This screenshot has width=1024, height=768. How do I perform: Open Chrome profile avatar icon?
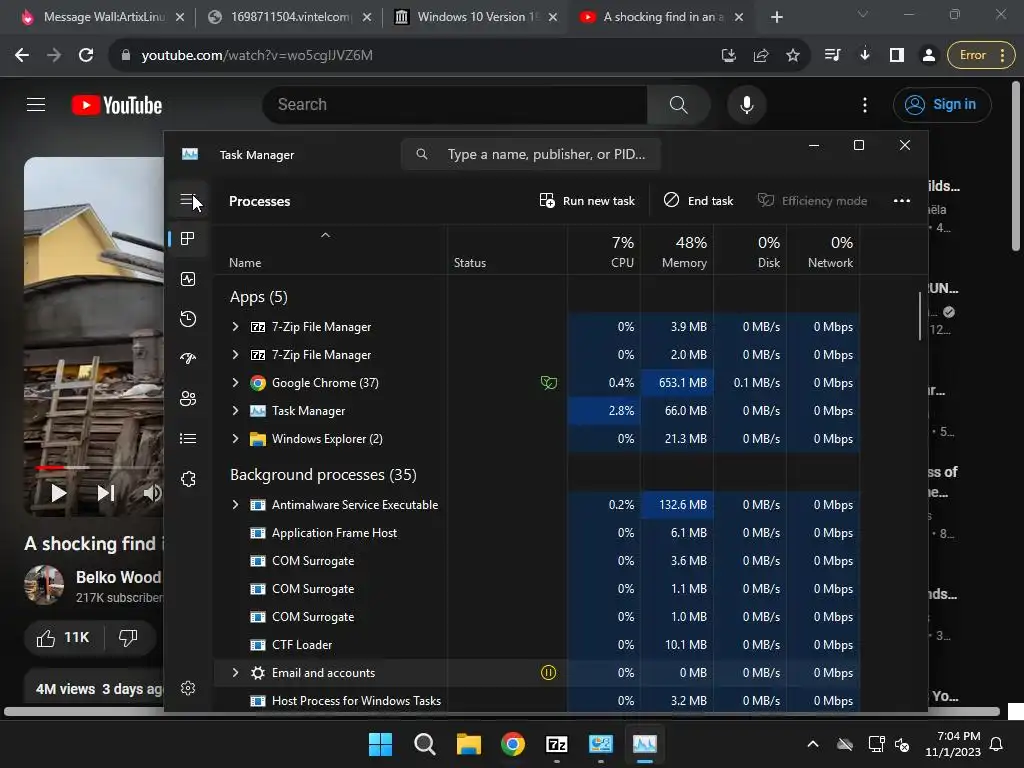click(x=928, y=55)
